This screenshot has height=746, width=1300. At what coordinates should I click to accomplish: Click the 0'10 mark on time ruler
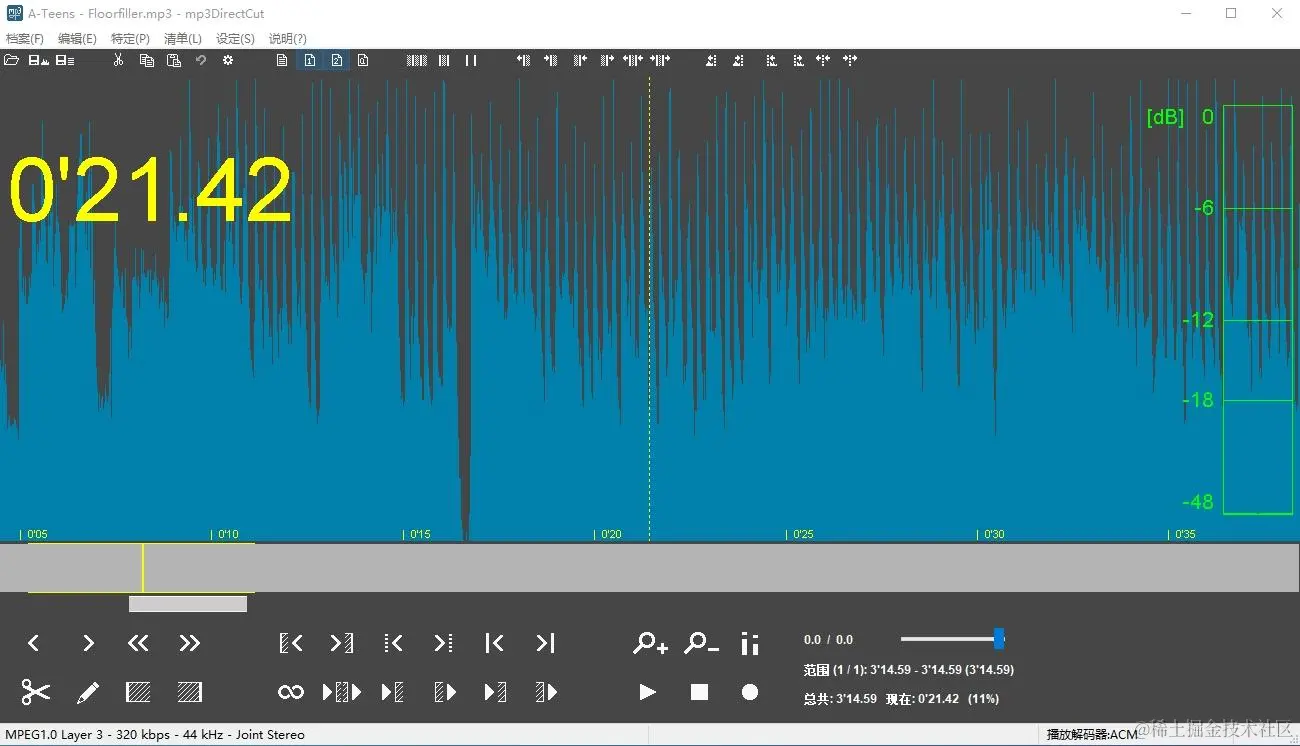[227, 534]
